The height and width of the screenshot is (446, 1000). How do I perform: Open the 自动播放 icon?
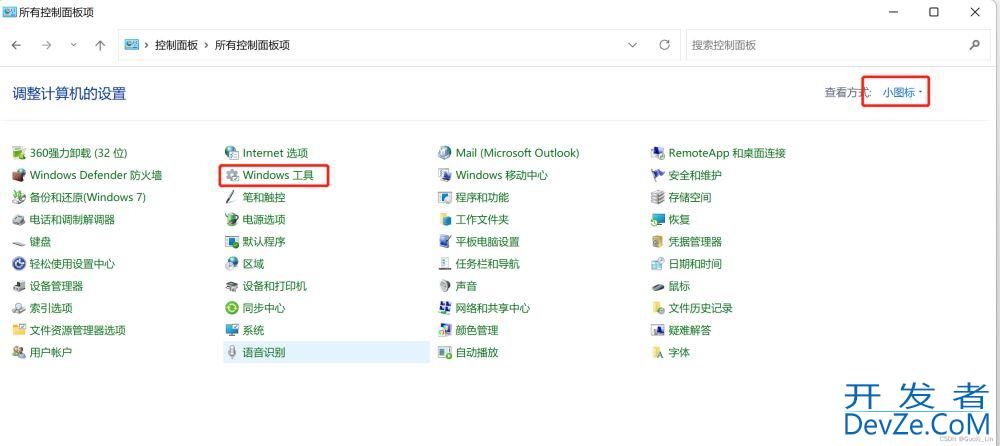pos(445,352)
